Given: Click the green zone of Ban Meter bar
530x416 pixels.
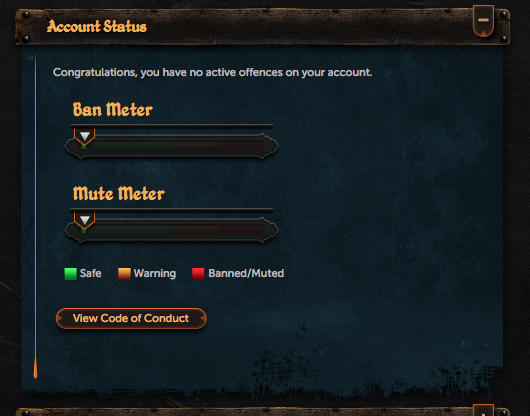Looking at the screenshot, I should pyautogui.click(x=128, y=146).
